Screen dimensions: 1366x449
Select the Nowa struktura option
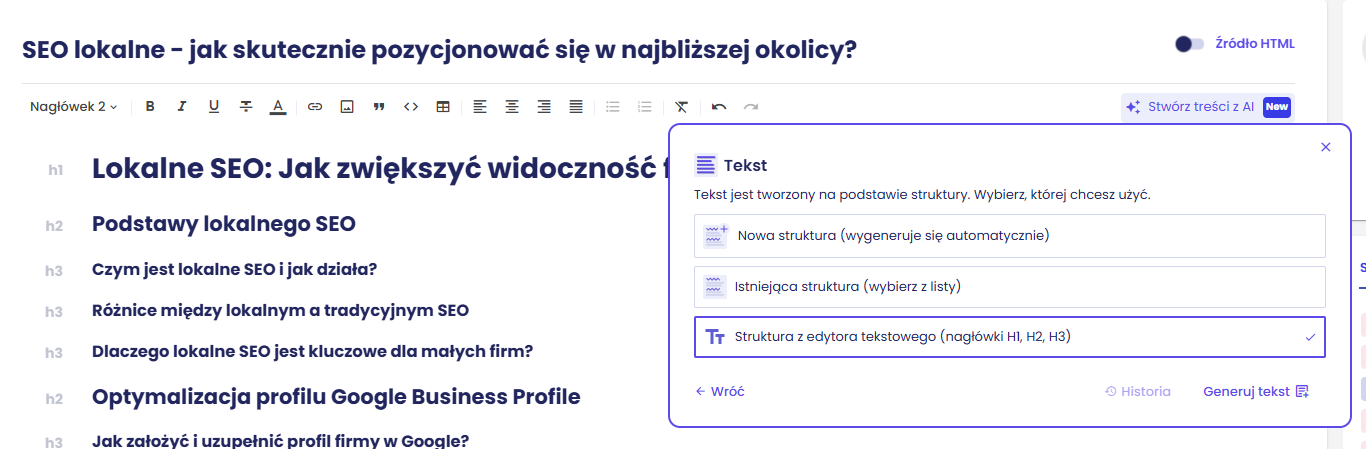click(1009, 236)
